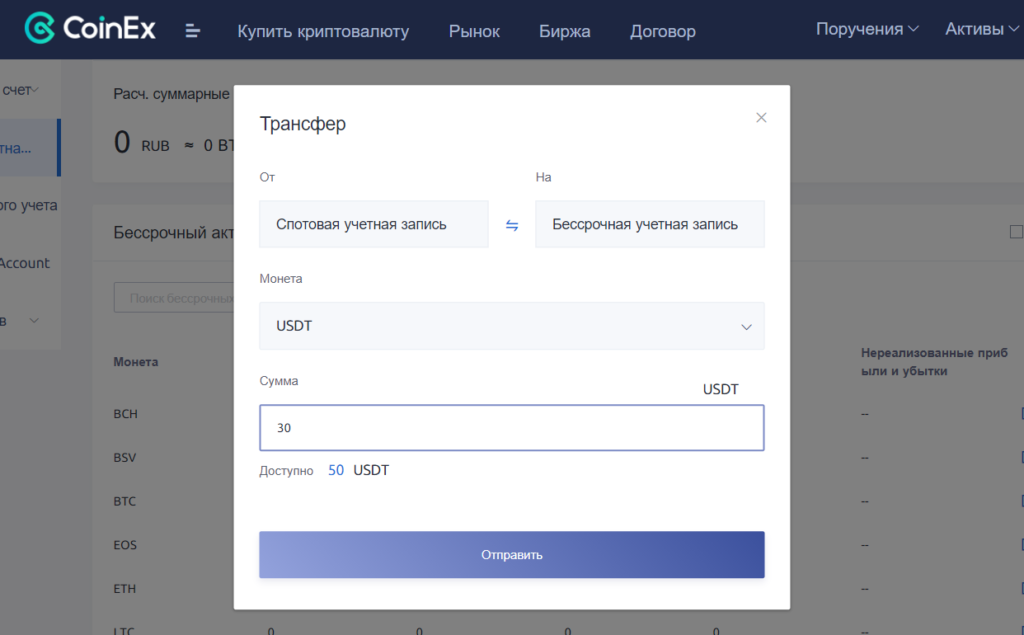Viewport: 1024px width, 635px height.
Task: Open the markets list icon beside the CoinEx logo
Action: point(192,29)
